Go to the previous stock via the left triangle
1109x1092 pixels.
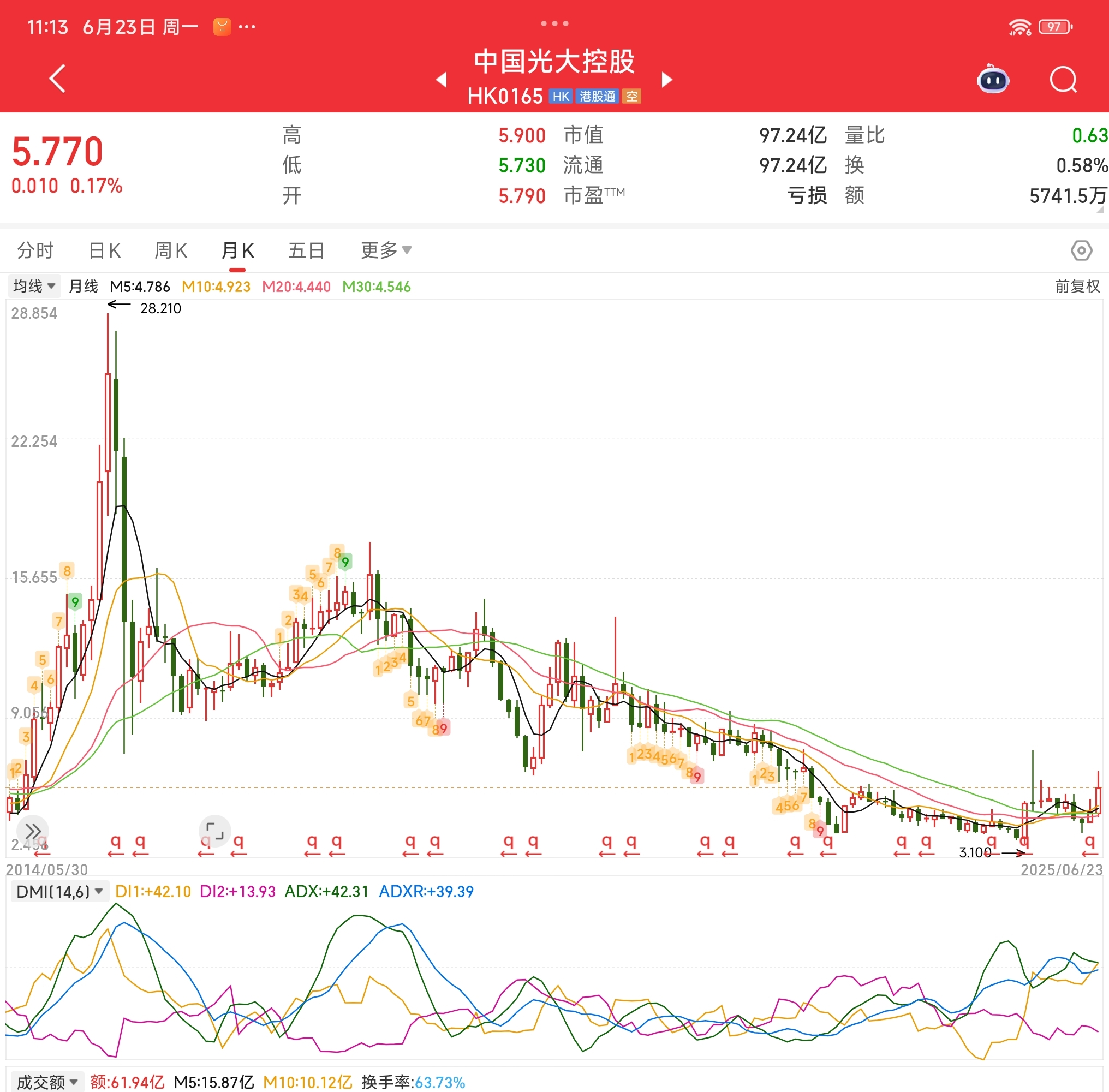tap(442, 79)
